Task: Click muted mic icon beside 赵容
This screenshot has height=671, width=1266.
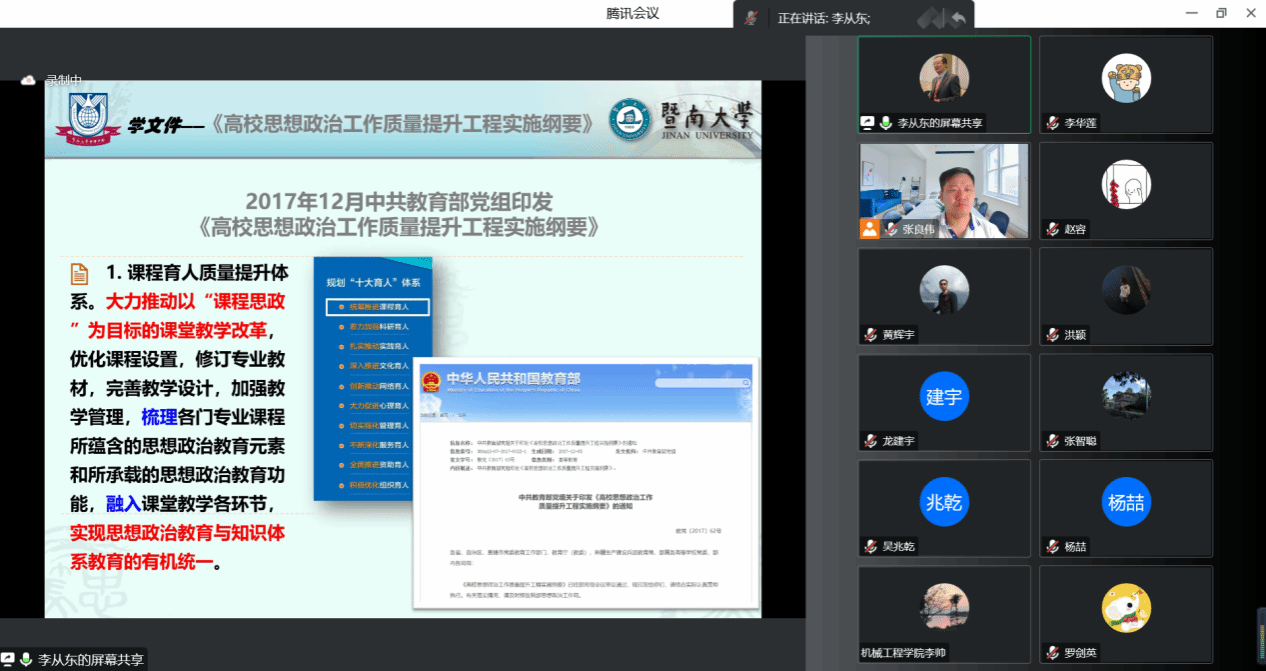Action: point(1051,229)
